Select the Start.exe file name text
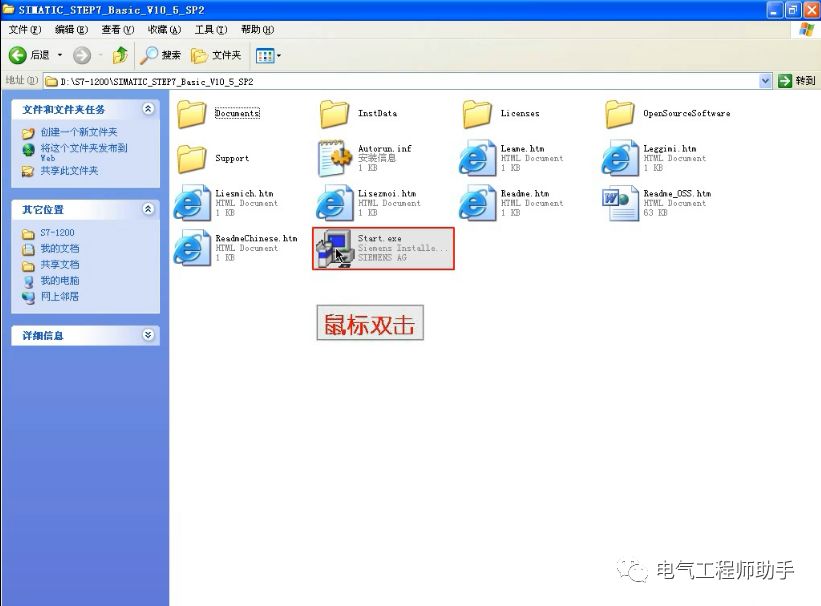821x606 pixels. (380, 238)
